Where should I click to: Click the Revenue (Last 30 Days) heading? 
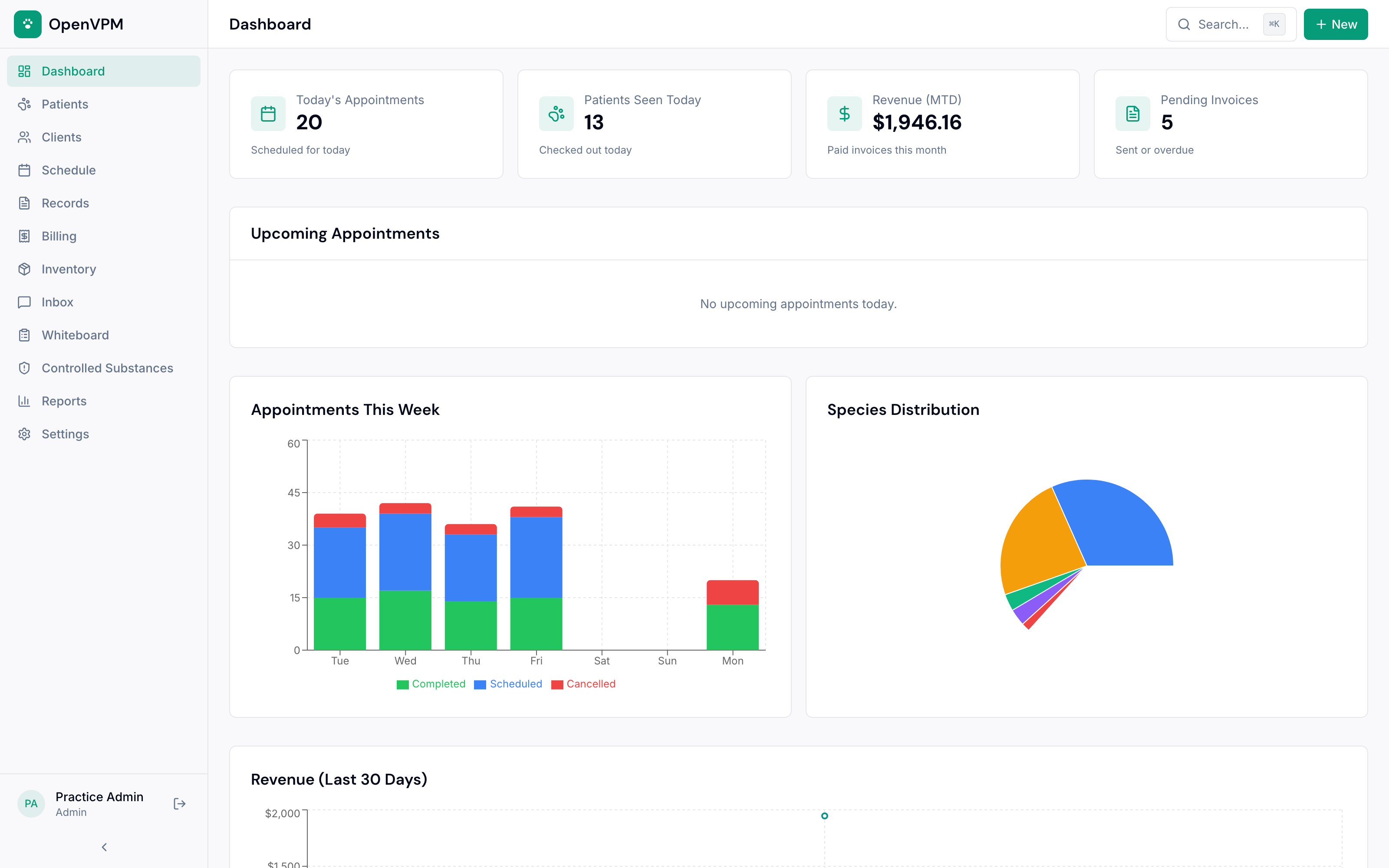(x=339, y=779)
